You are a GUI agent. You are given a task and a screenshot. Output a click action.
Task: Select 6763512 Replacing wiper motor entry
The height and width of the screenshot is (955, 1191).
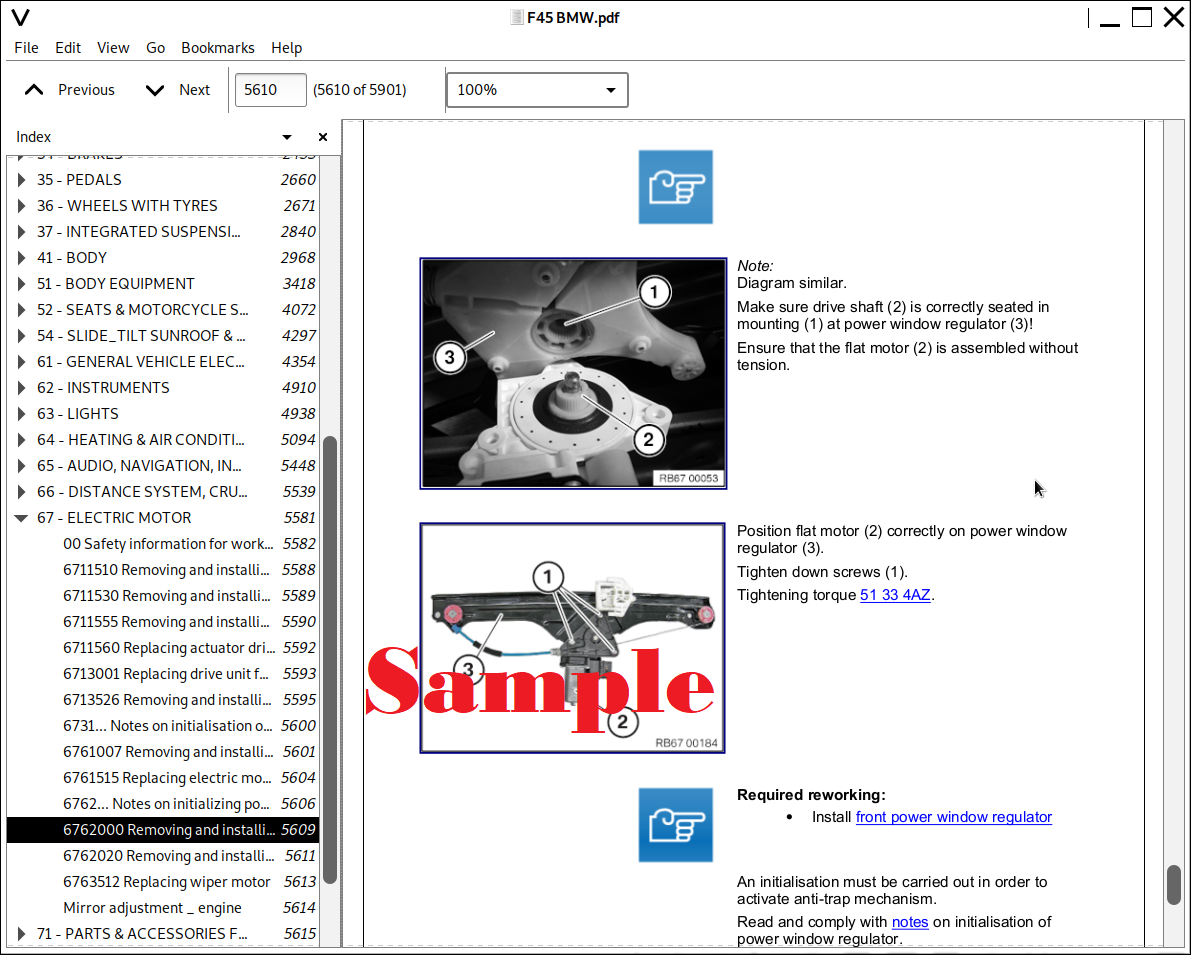[x=166, y=882]
